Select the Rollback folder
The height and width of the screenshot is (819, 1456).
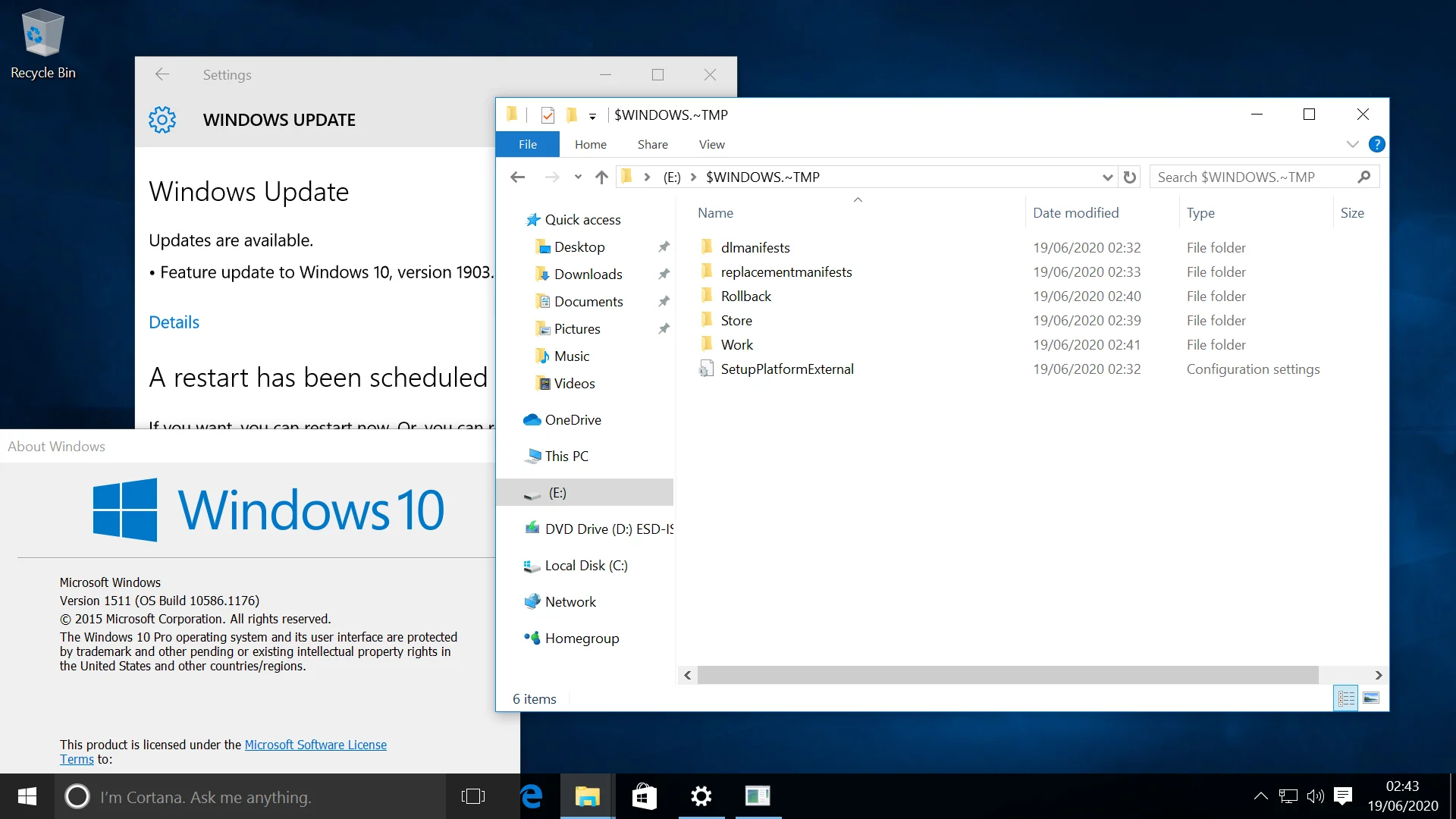[745, 297]
